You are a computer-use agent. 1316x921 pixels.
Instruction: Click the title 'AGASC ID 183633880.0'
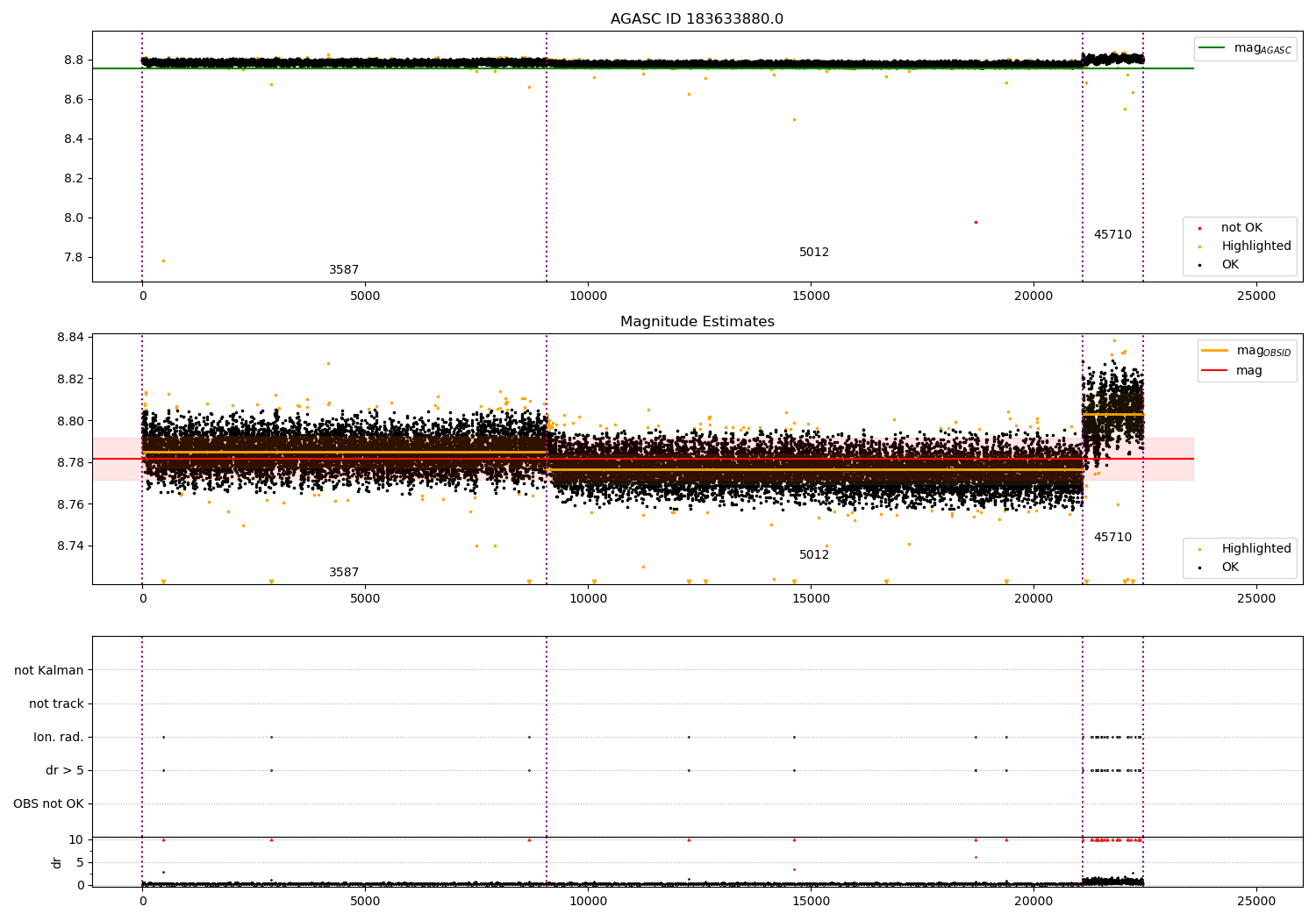[697, 19]
